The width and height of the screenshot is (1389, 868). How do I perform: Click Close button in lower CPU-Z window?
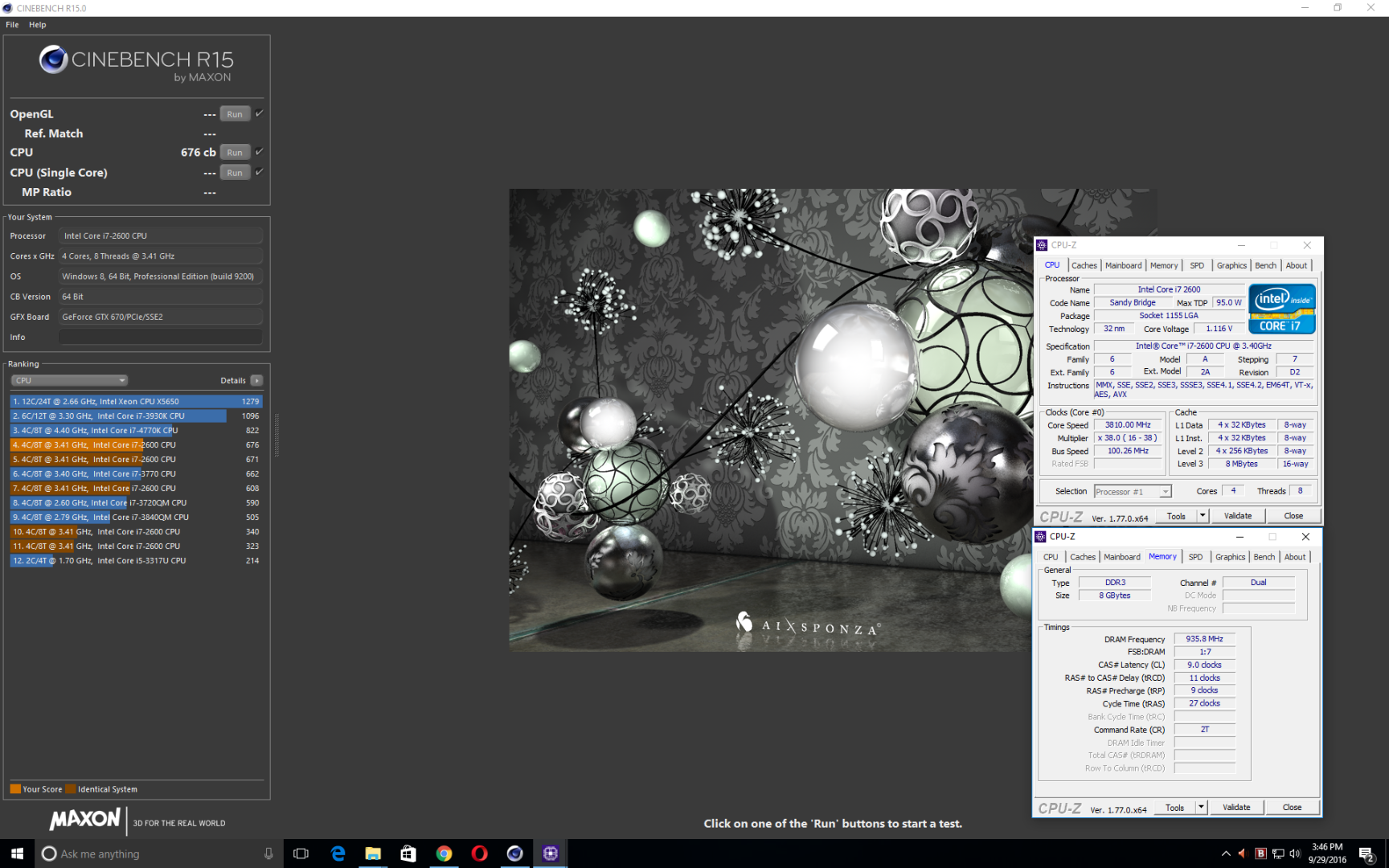coord(1292,807)
